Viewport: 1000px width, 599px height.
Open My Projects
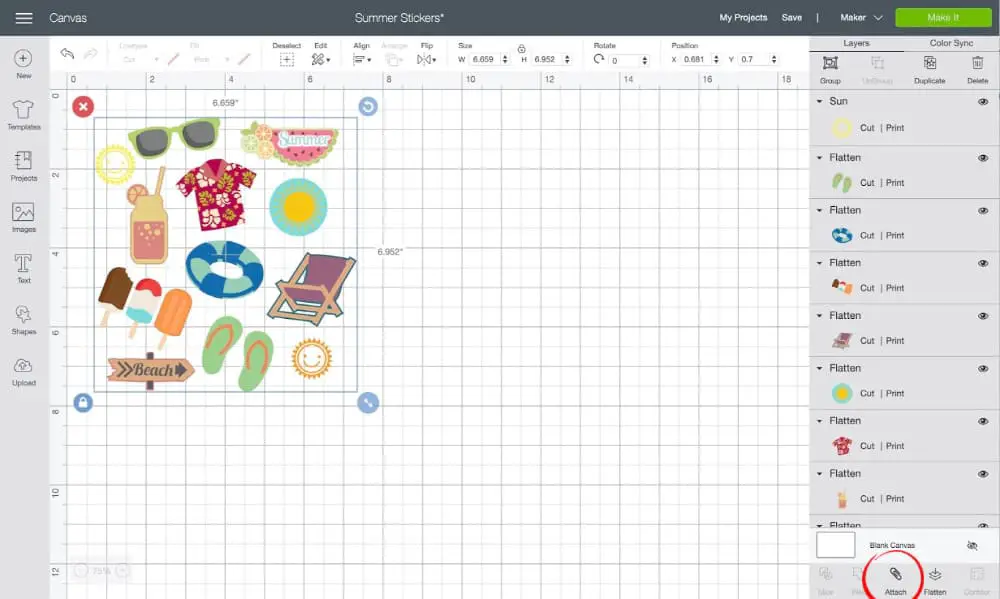pos(743,18)
